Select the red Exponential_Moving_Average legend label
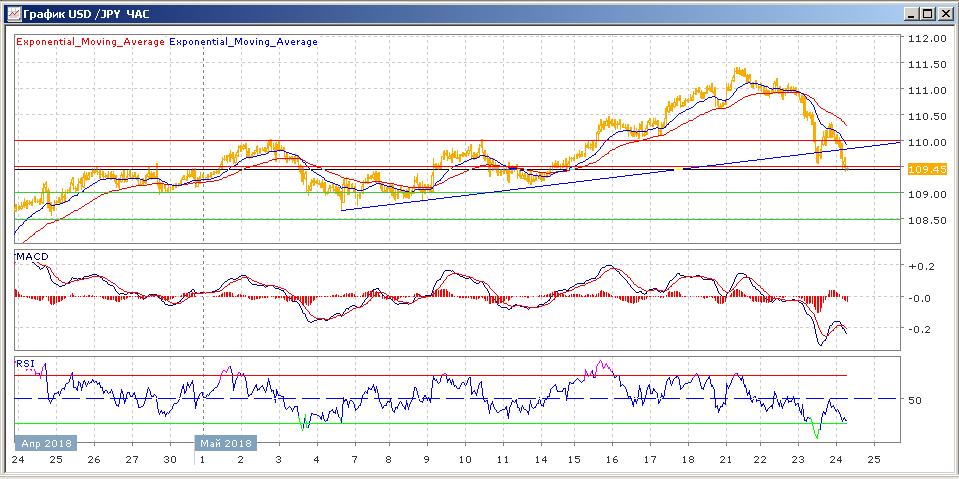This screenshot has height=479, width=959. pyautogui.click(x=90, y=42)
